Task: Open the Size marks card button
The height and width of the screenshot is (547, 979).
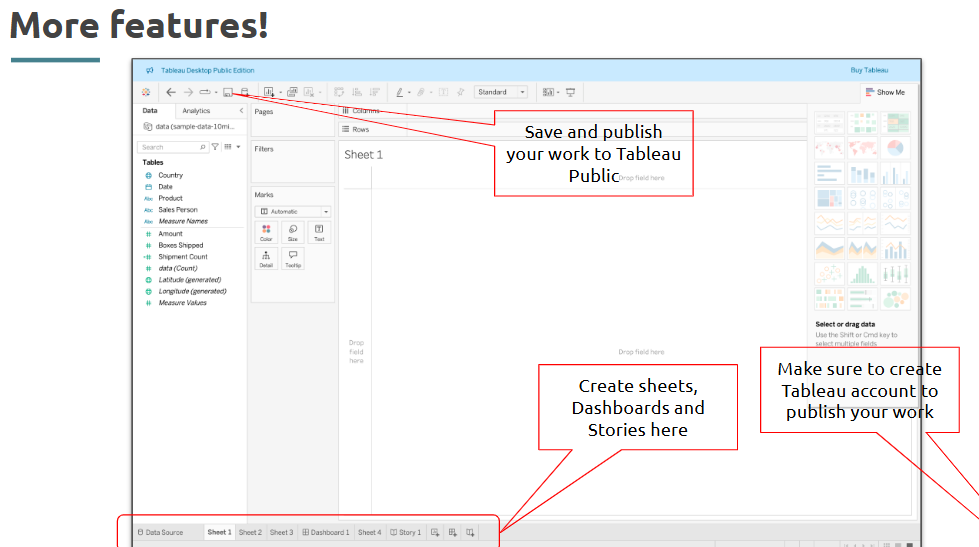Action: (293, 232)
